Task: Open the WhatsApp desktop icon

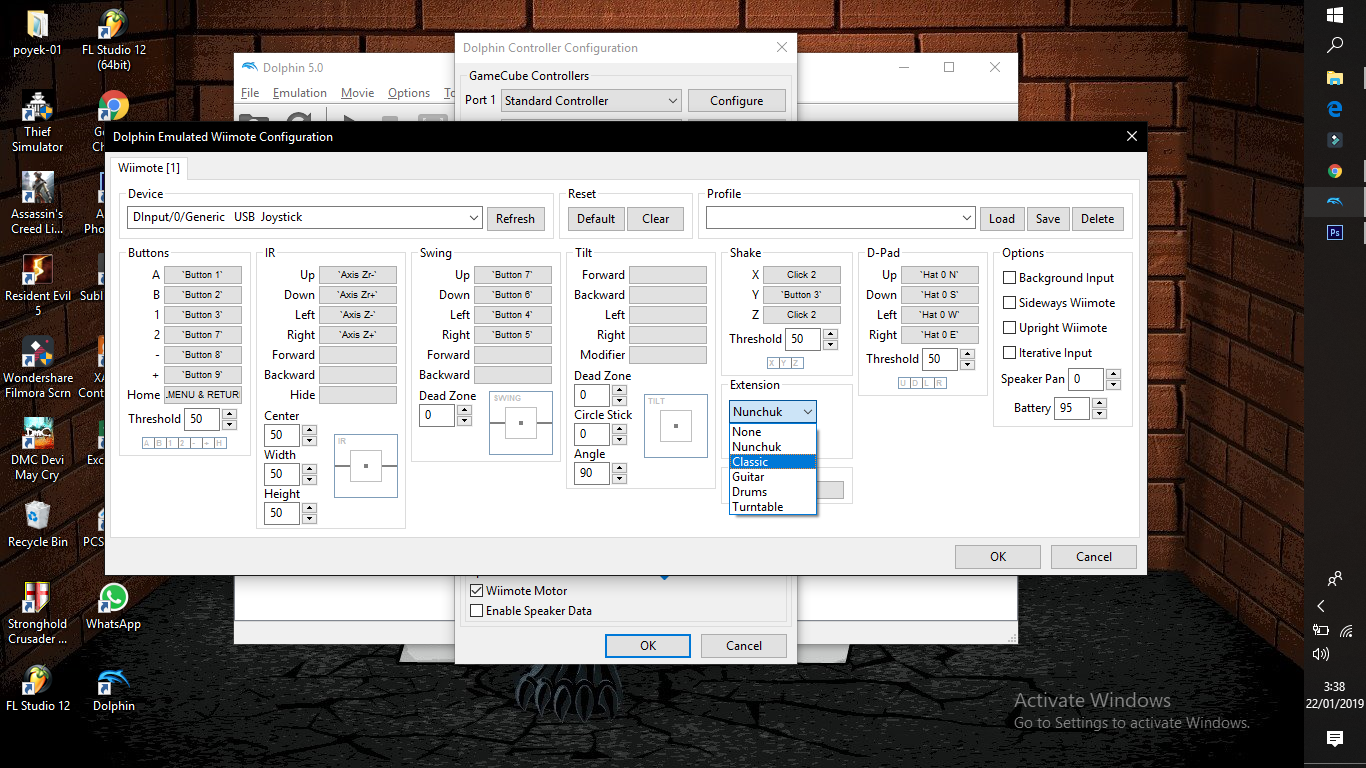Action: click(x=113, y=600)
